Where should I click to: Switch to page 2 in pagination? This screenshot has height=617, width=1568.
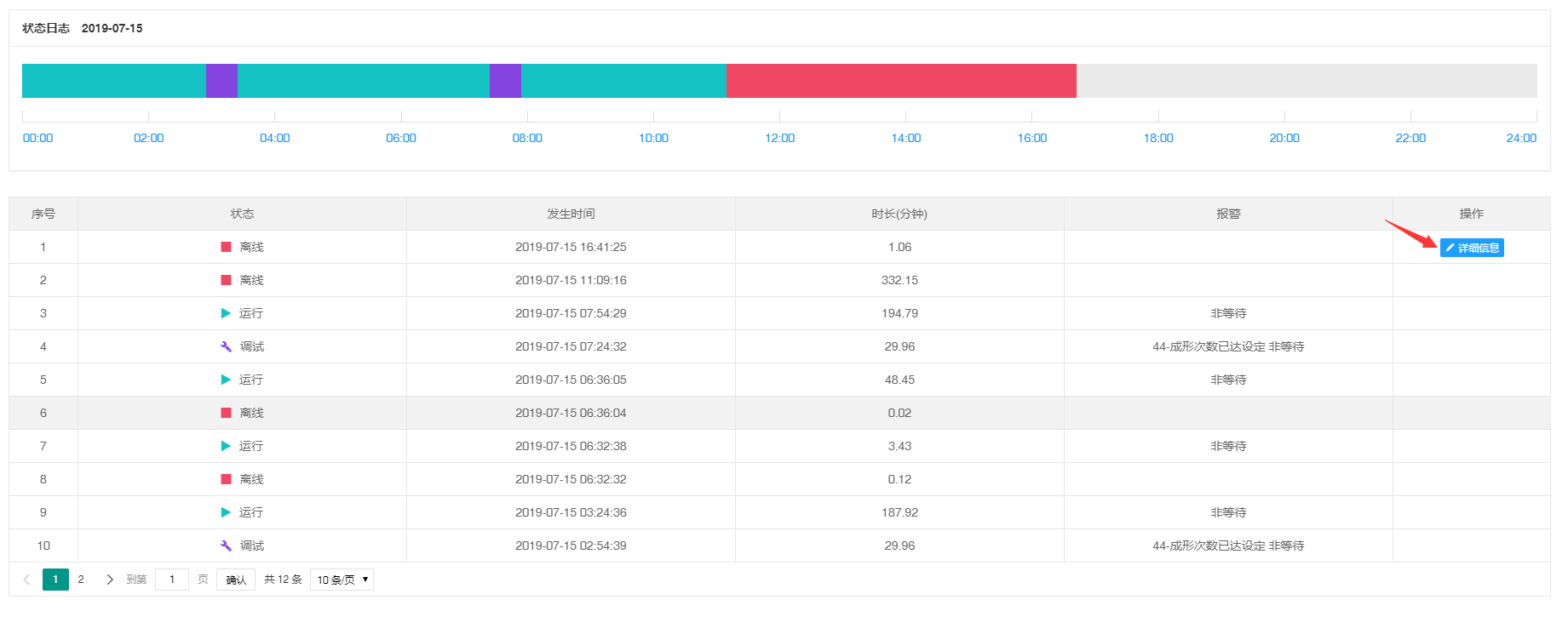[81, 580]
